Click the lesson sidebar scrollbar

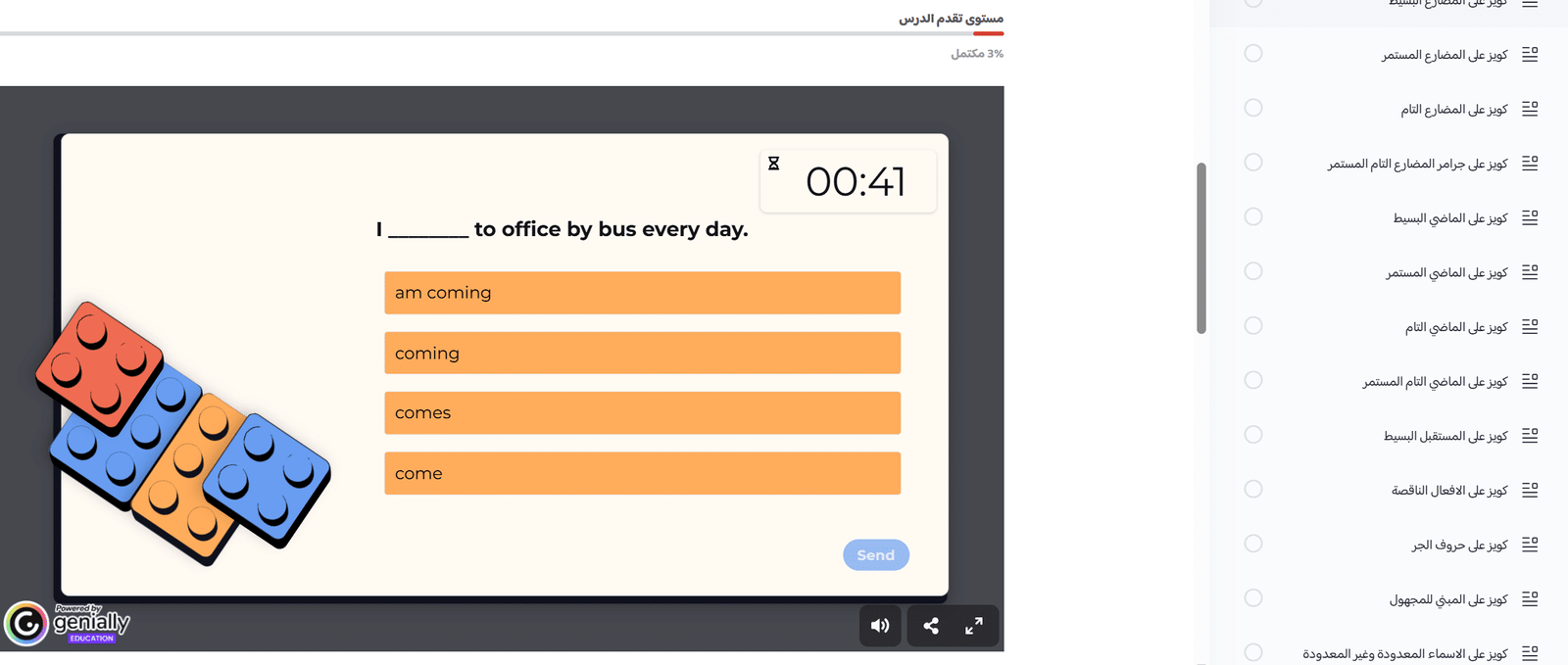[1201, 249]
